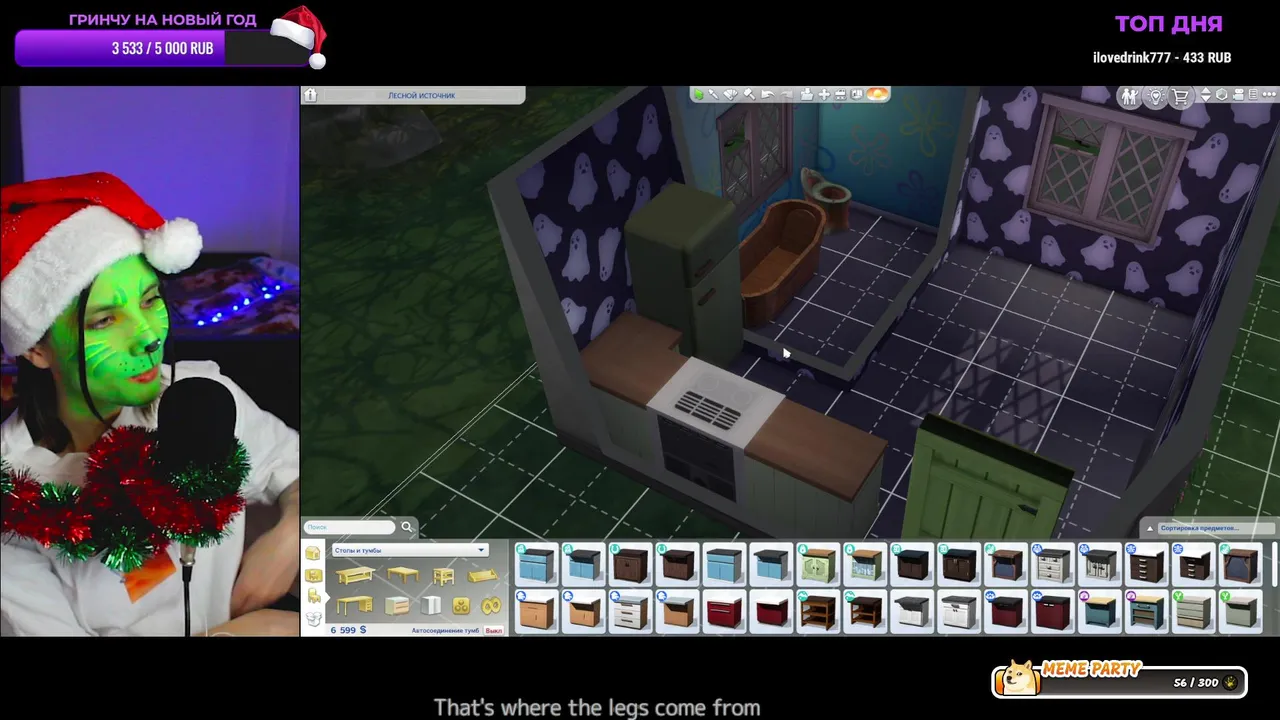Pick the light wooden open shelf thumbnail
Viewport: 1280px width, 720px height.
(818, 611)
